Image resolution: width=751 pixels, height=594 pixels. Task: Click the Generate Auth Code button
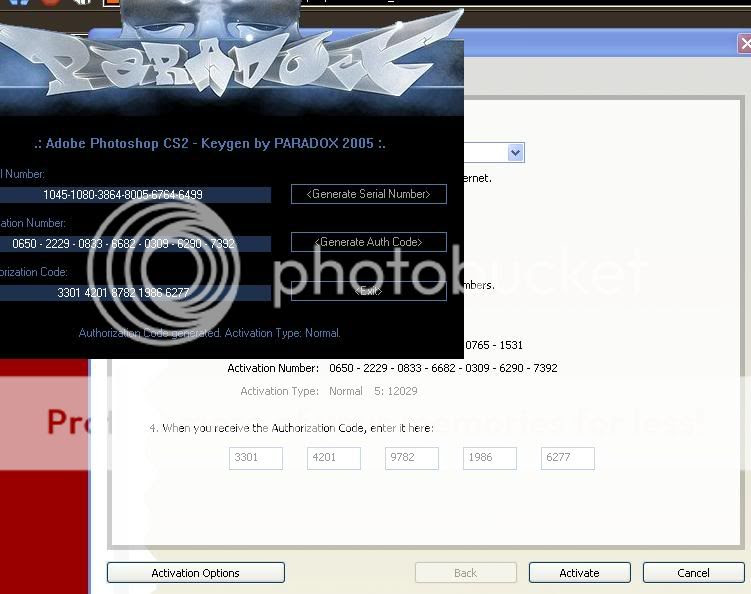coord(368,242)
